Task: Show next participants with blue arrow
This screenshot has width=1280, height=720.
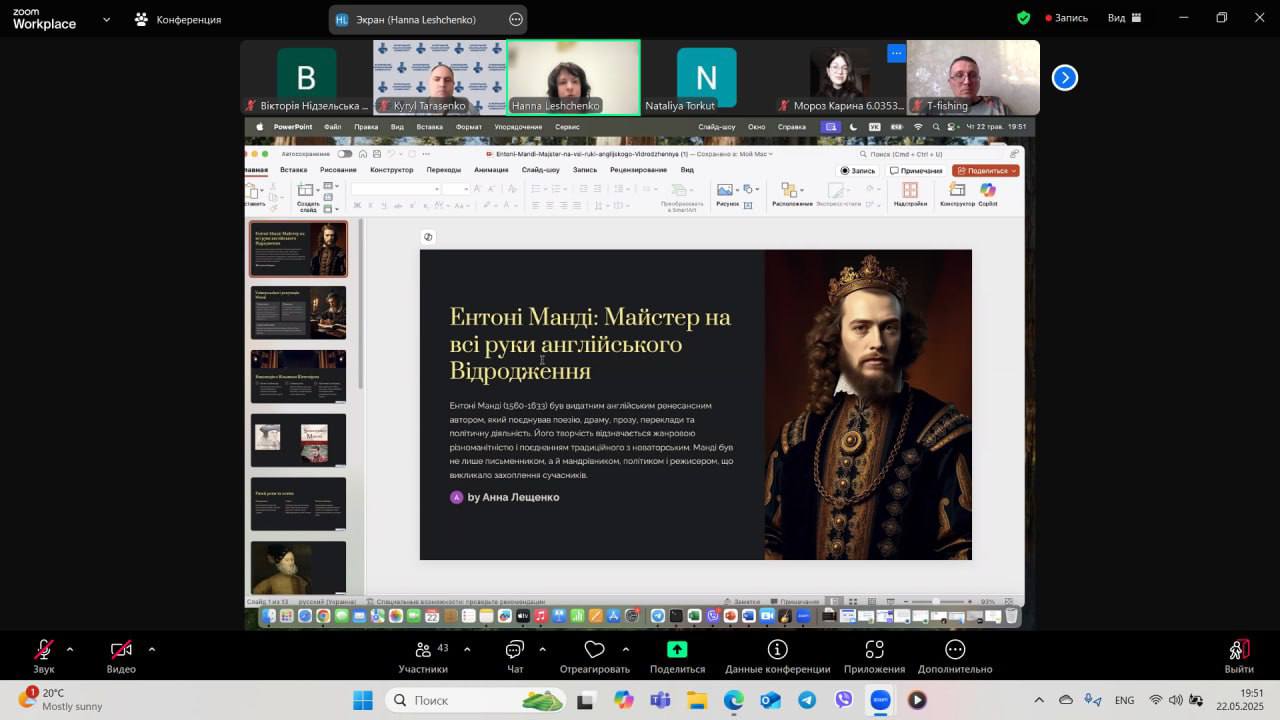Action: point(1065,77)
